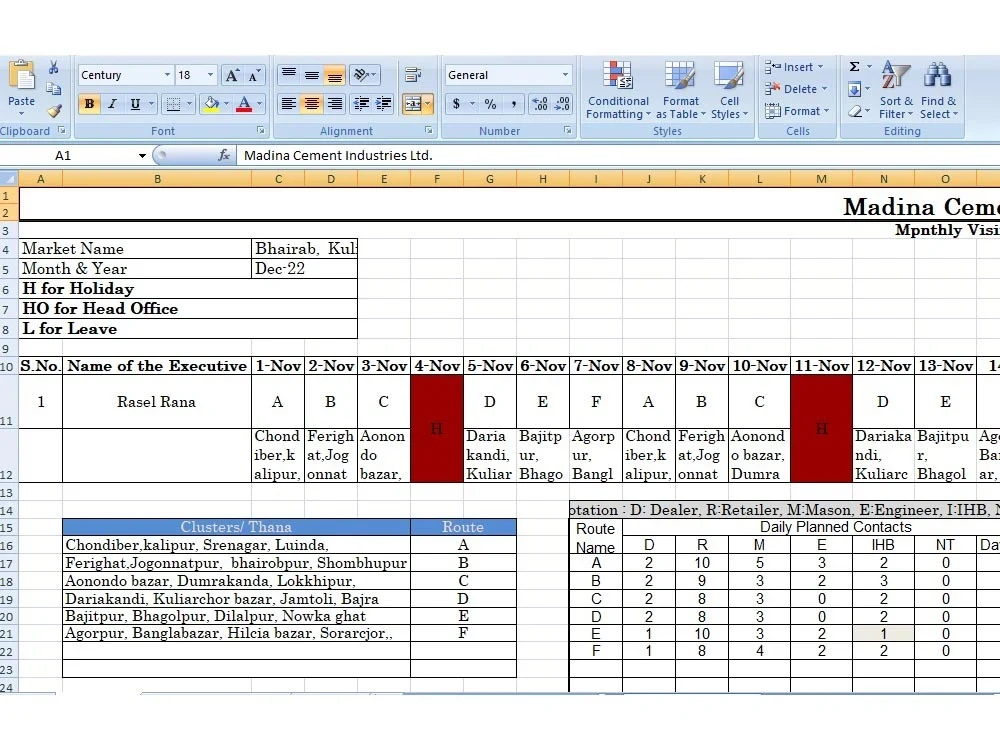The image size is (1000, 750).
Task: Toggle Top Align
Action: tap(289, 75)
